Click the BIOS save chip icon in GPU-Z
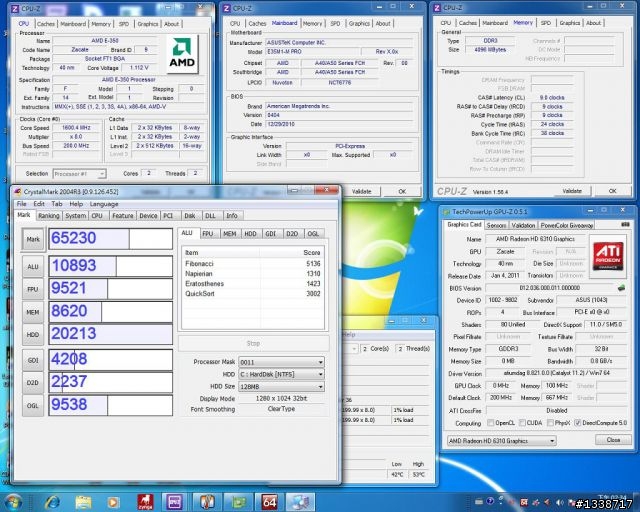Viewport: 640px width, 512px height. [x=621, y=288]
